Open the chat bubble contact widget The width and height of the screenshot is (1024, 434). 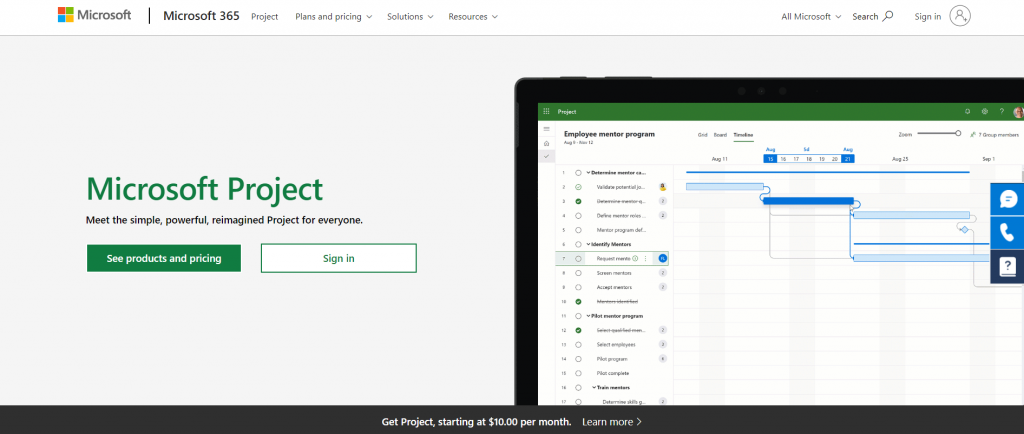click(1008, 199)
